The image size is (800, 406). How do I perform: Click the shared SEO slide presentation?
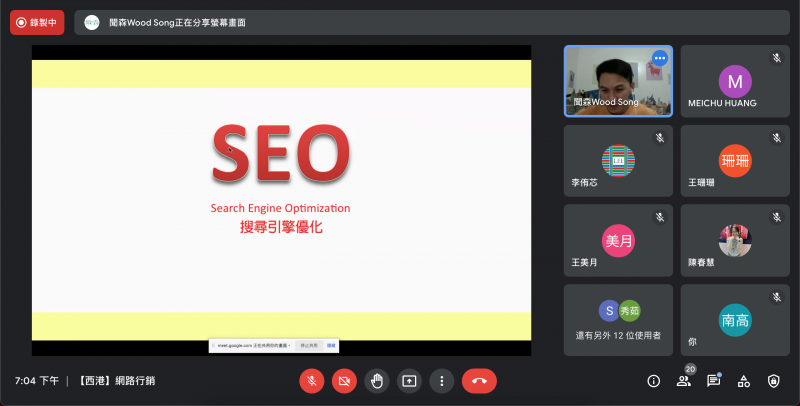click(x=282, y=200)
